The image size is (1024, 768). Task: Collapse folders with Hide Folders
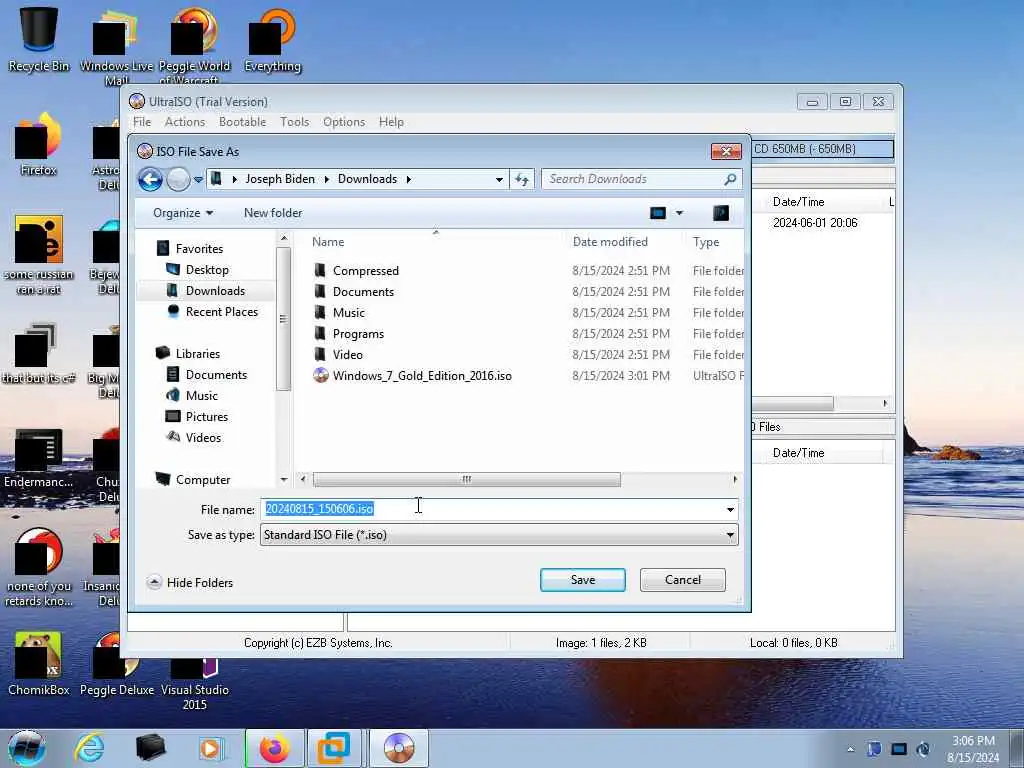tap(190, 583)
